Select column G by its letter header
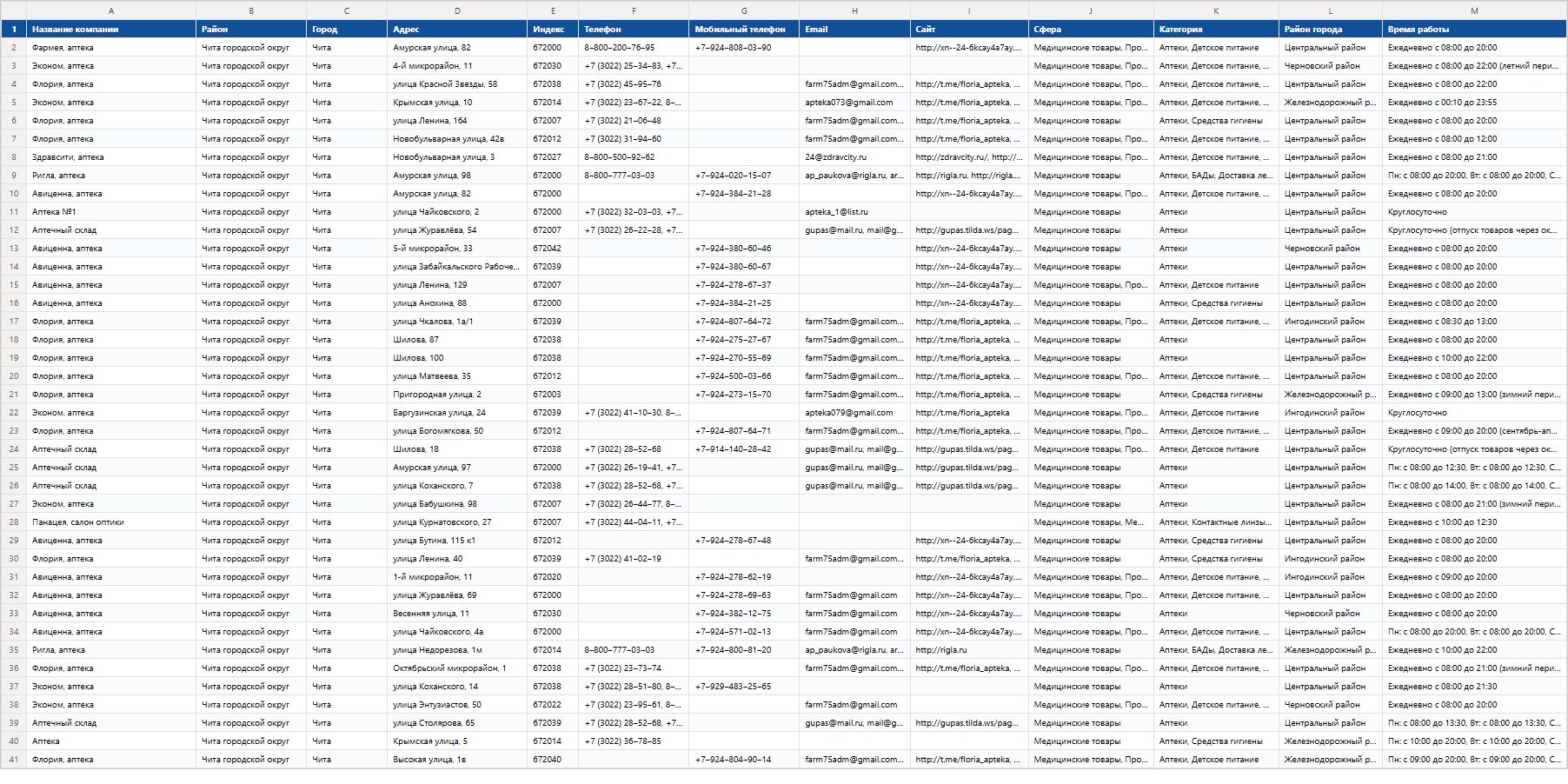Screen dimensions: 1568x784 tap(744, 10)
